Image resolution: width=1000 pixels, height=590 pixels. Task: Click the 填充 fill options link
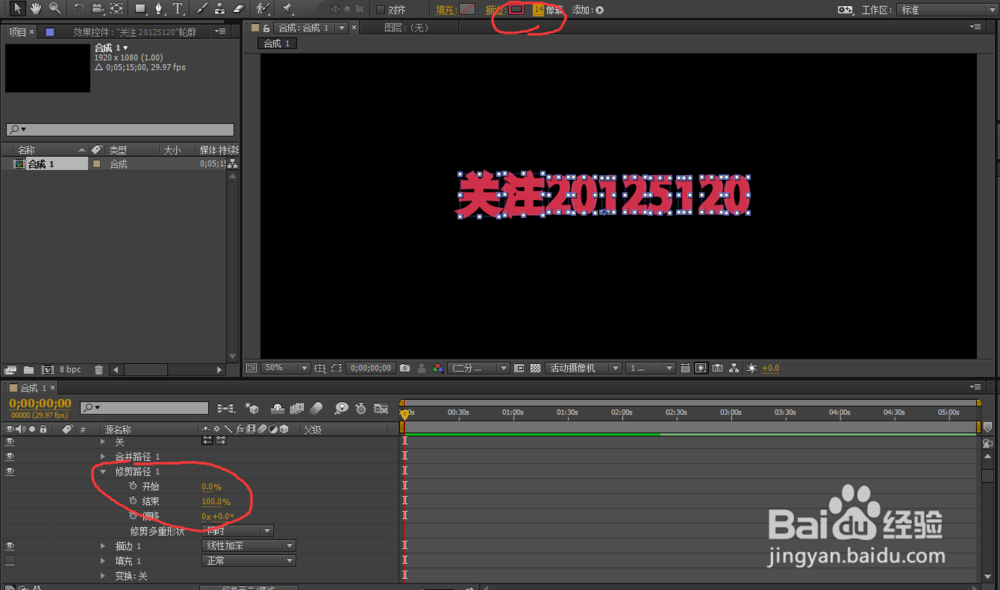446,10
